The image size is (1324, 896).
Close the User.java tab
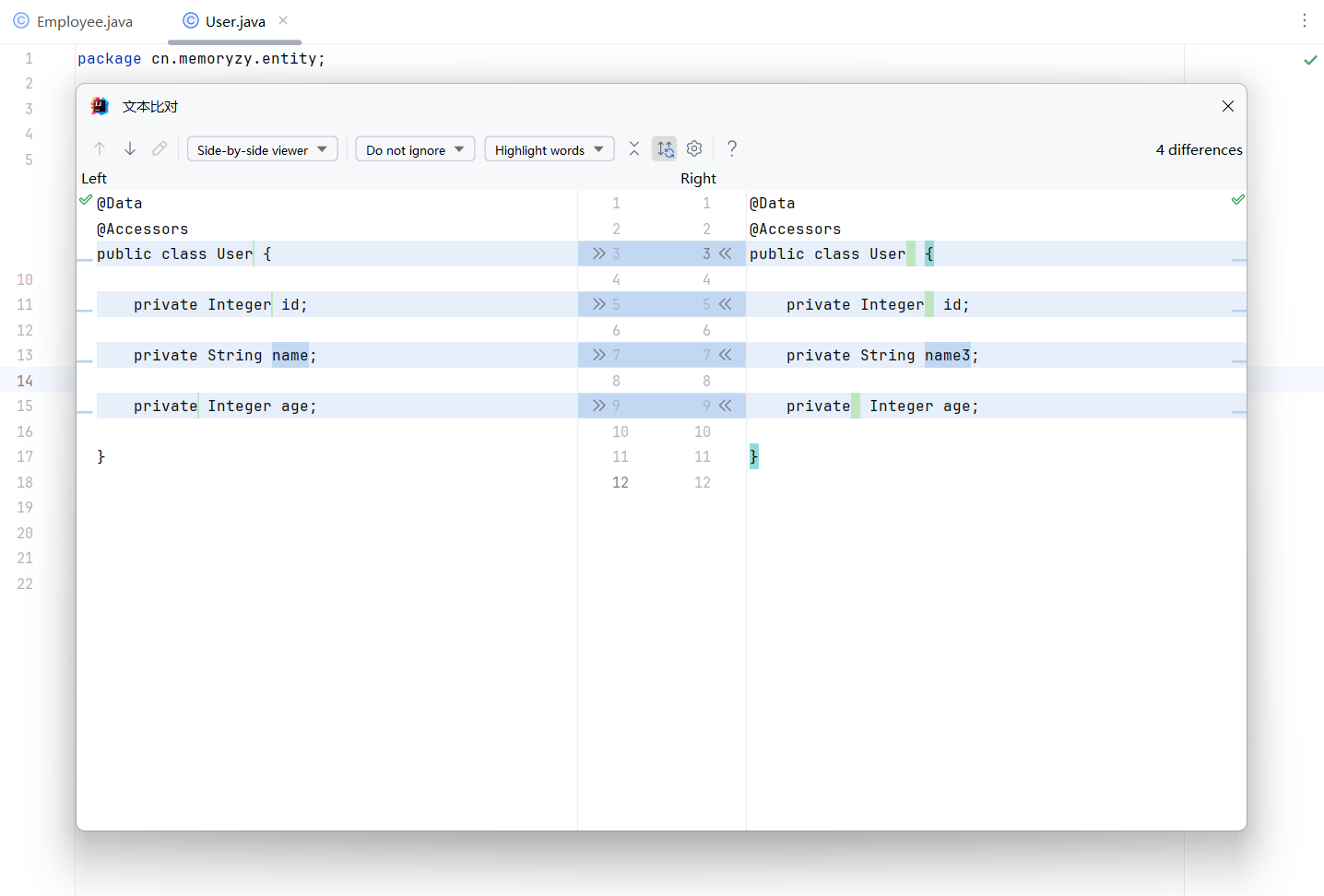point(283,20)
